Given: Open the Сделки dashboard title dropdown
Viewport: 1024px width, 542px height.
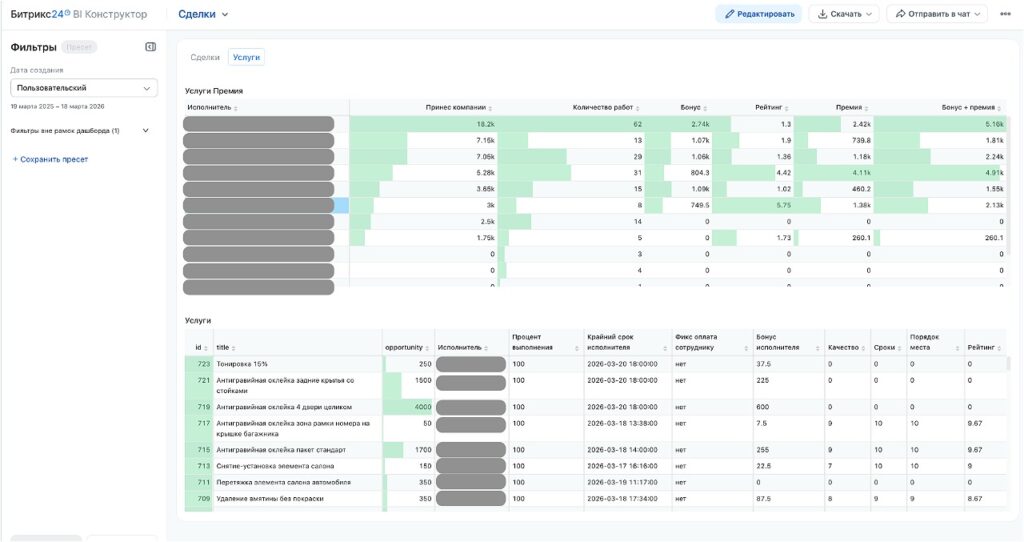Looking at the screenshot, I should [204, 14].
